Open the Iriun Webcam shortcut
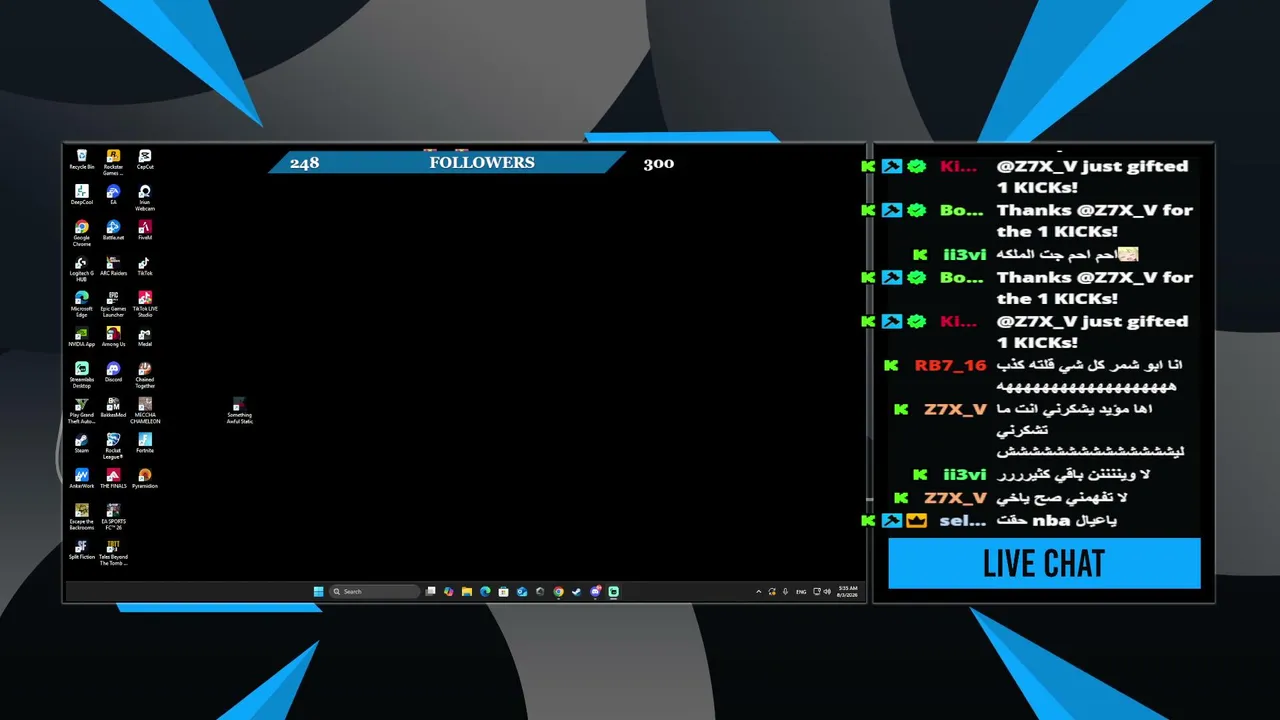 coord(145,198)
